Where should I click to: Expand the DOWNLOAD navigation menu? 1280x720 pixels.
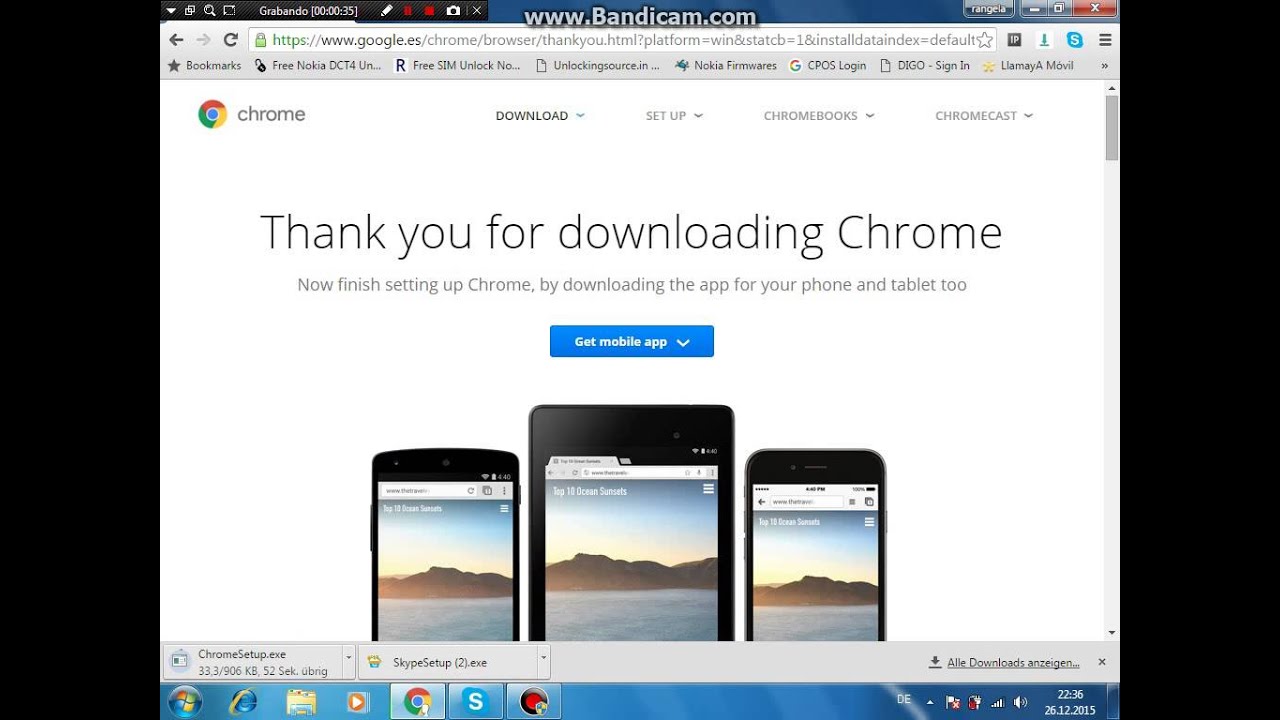tap(540, 116)
